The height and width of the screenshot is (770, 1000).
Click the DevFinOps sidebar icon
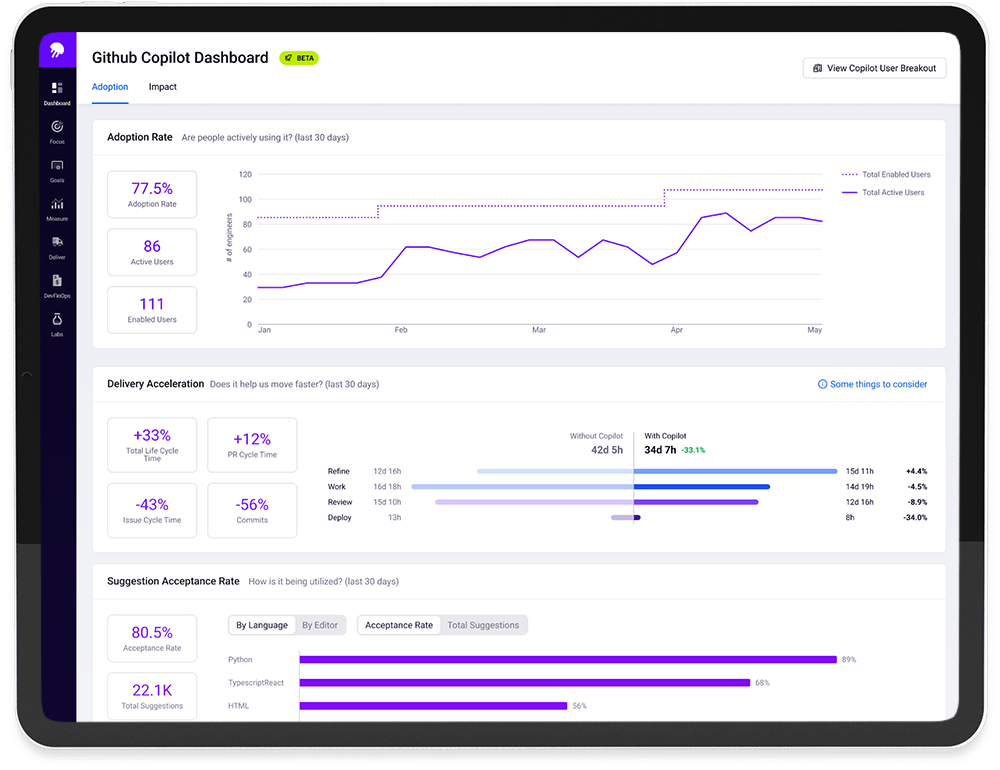tap(57, 281)
